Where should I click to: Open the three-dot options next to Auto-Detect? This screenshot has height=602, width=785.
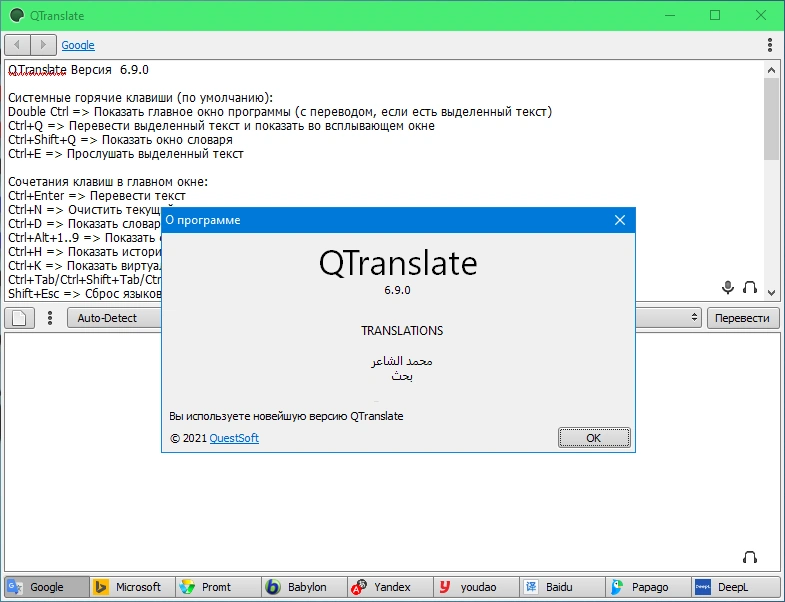pyautogui.click(x=50, y=318)
